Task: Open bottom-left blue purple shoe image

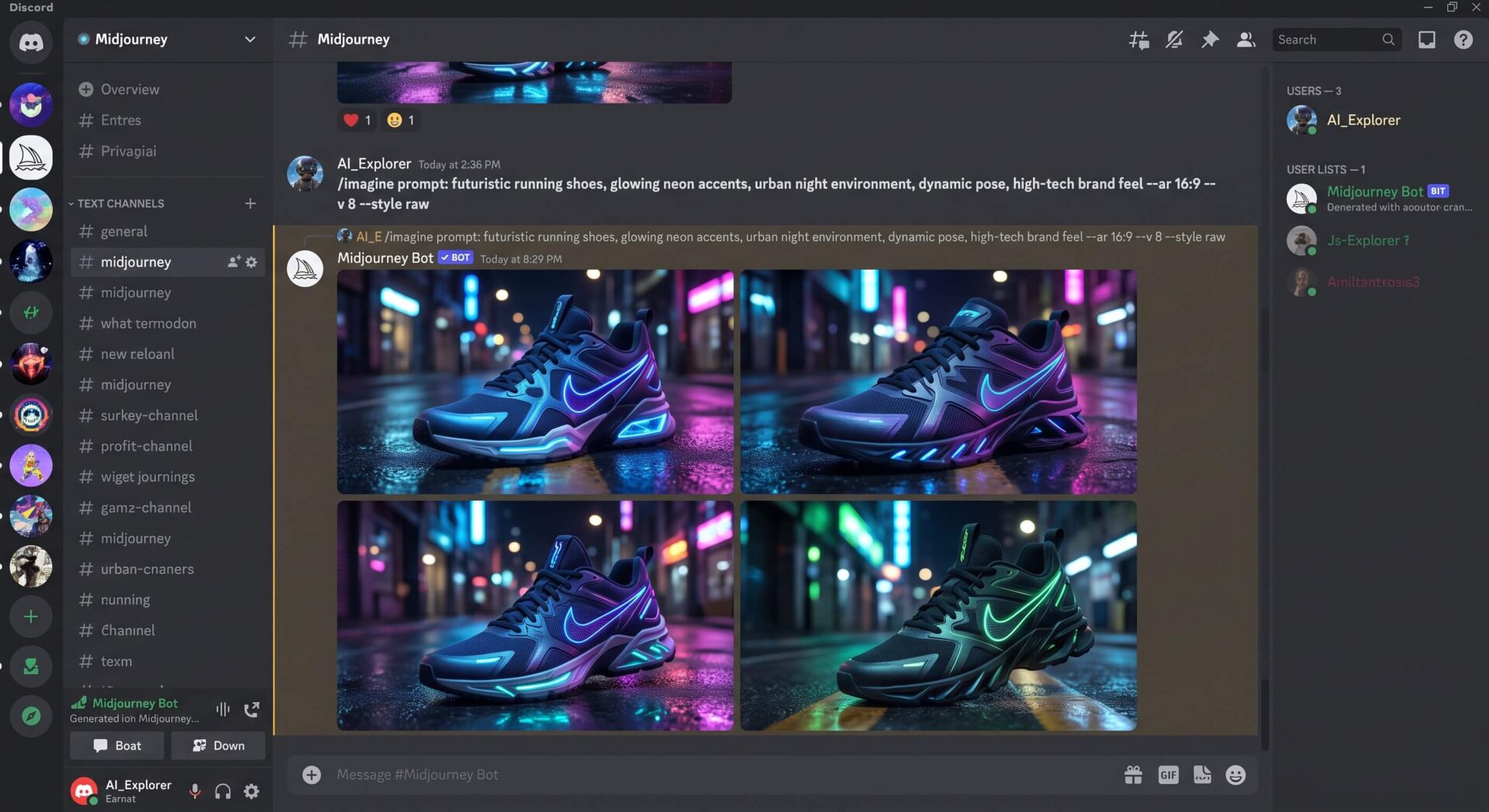Action: pos(535,615)
